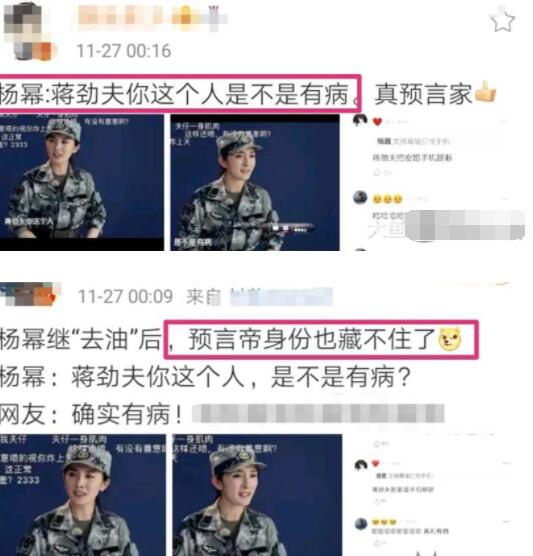Click the blurred source link after 来自
Image resolution: width=533 pixels, height=556 pixels.
coord(281,297)
